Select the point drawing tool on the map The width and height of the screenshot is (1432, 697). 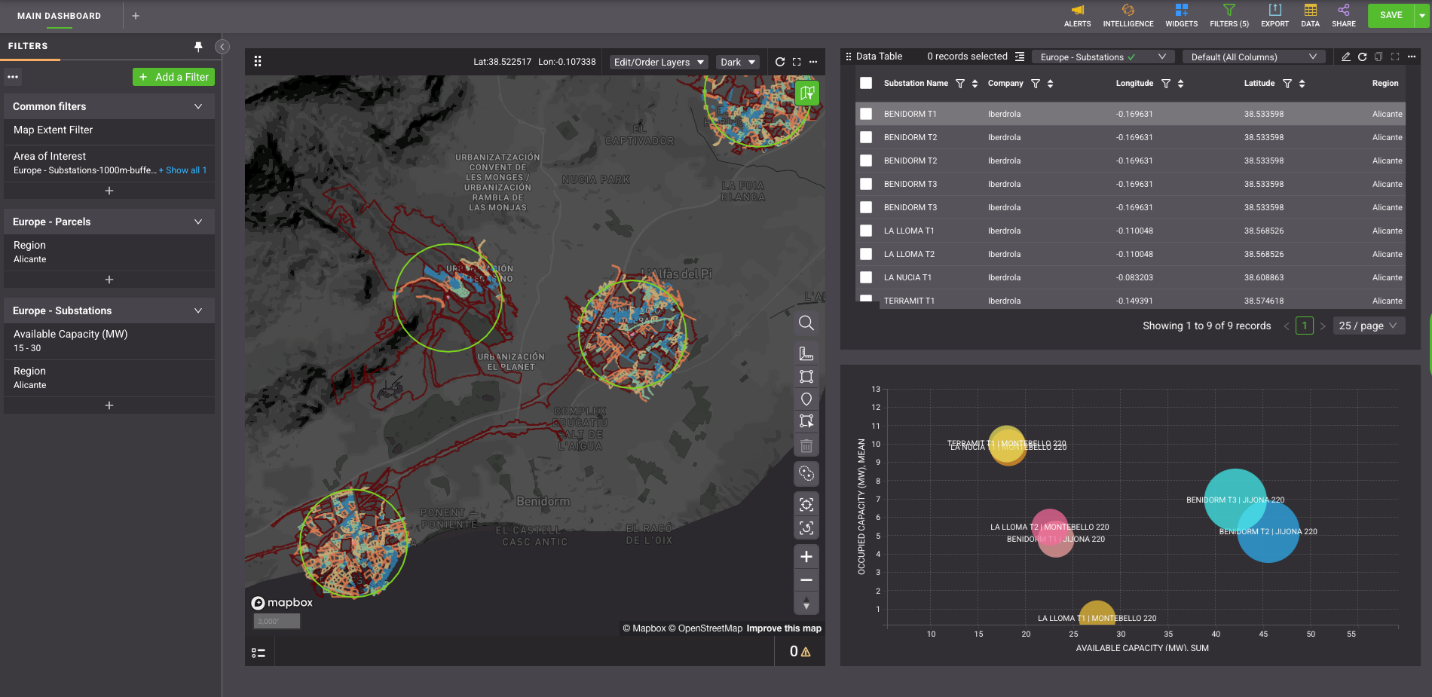click(806, 398)
